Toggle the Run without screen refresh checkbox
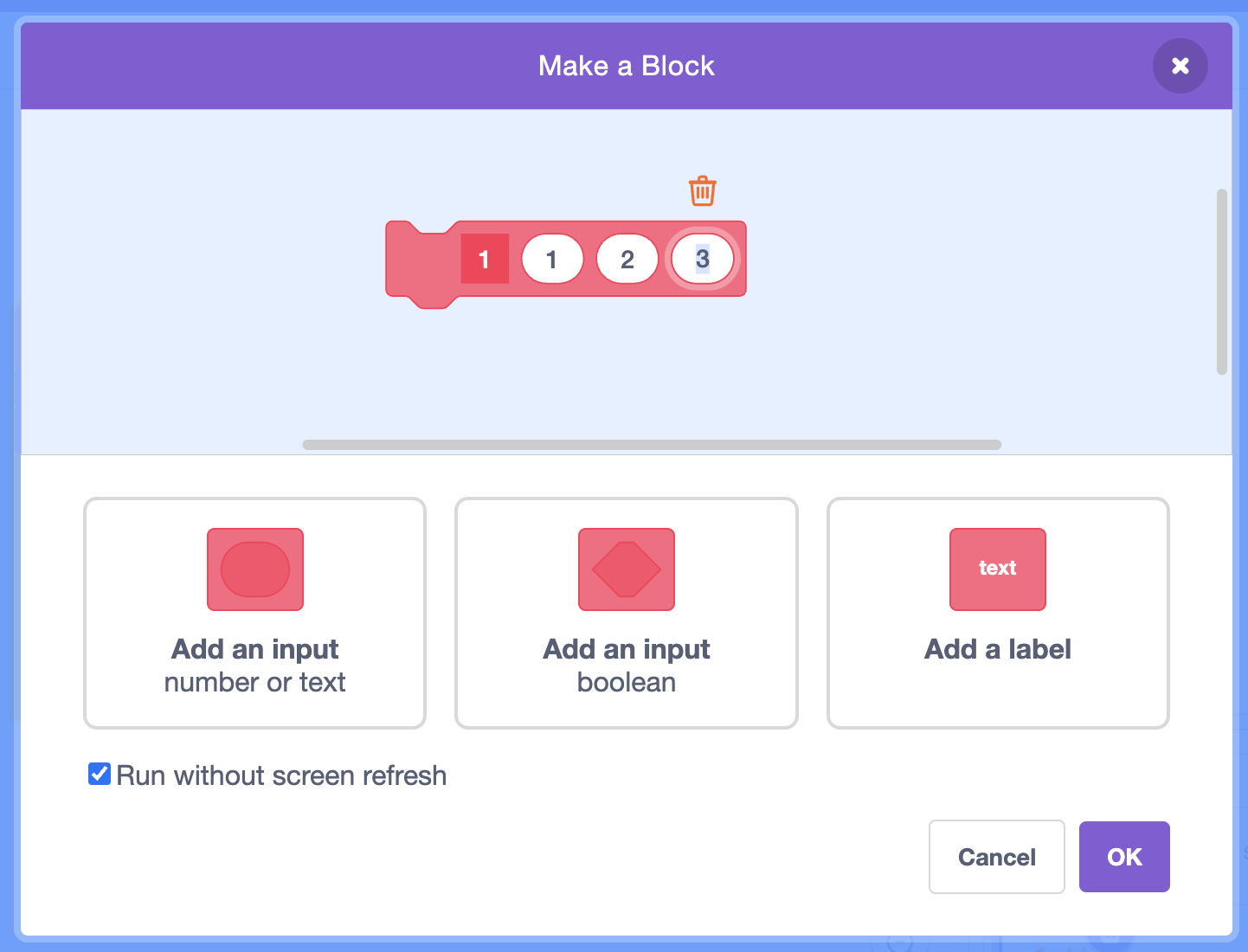The width and height of the screenshot is (1248, 952). coord(100,774)
